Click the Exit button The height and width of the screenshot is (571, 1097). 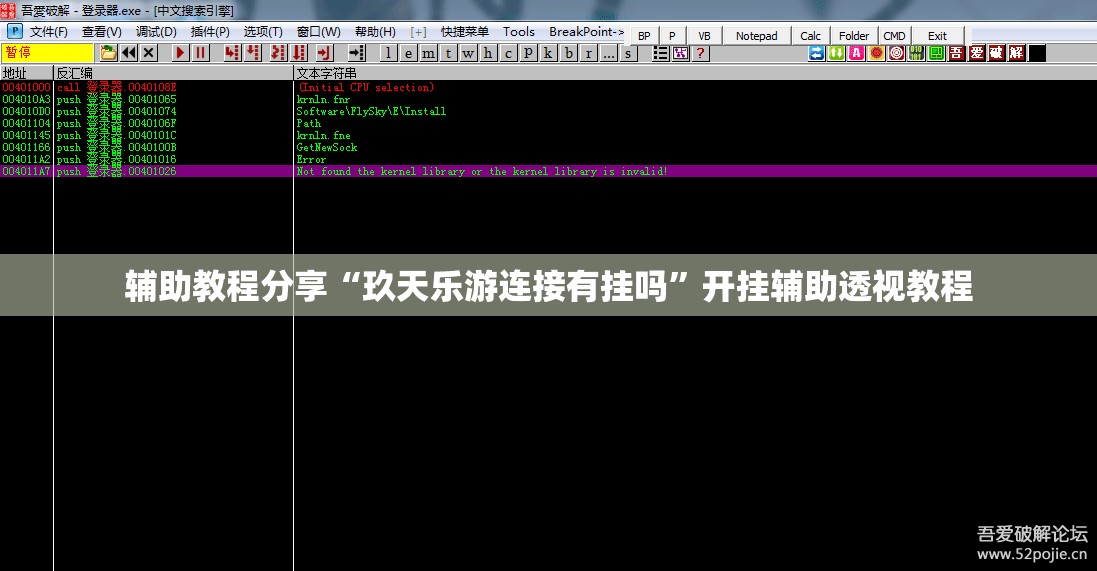(937, 36)
